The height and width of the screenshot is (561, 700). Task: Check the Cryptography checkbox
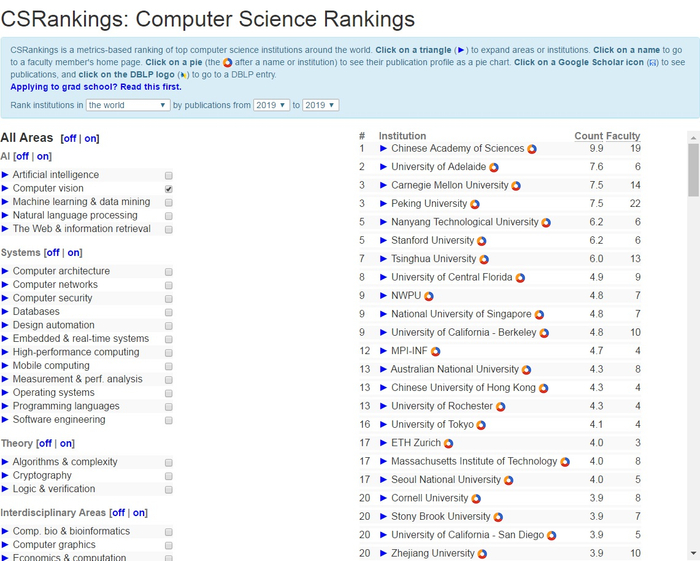point(169,476)
